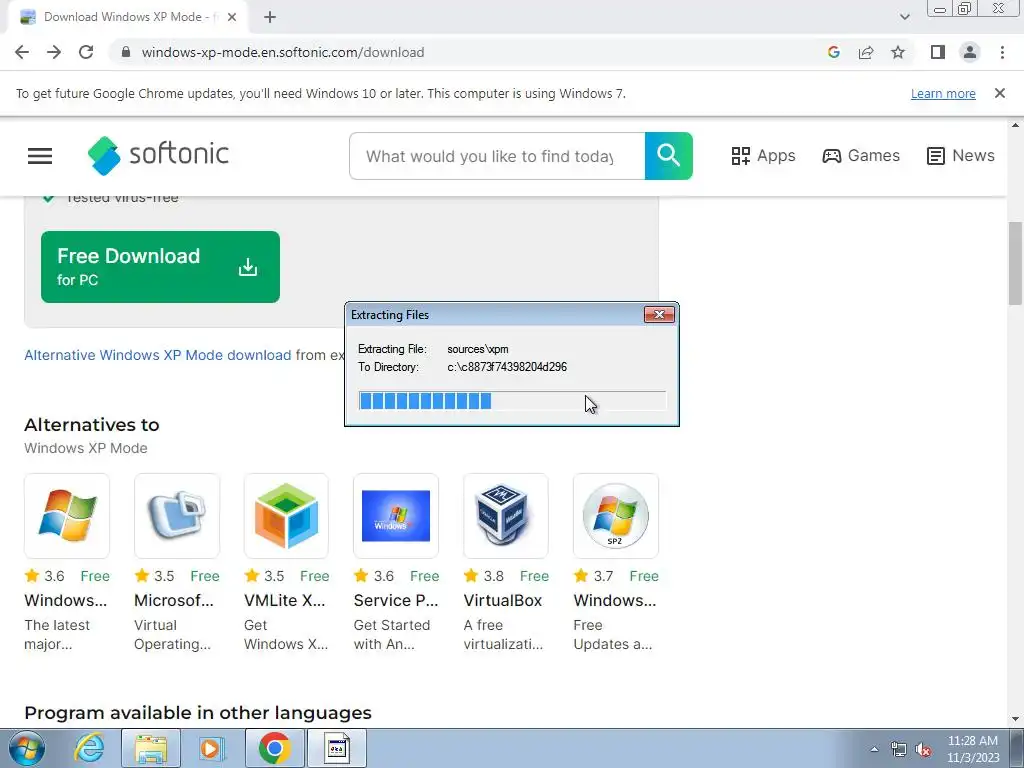The image size is (1024, 768).
Task: Select the 'sources\xpm' extracting file text
Action: click(x=477, y=349)
